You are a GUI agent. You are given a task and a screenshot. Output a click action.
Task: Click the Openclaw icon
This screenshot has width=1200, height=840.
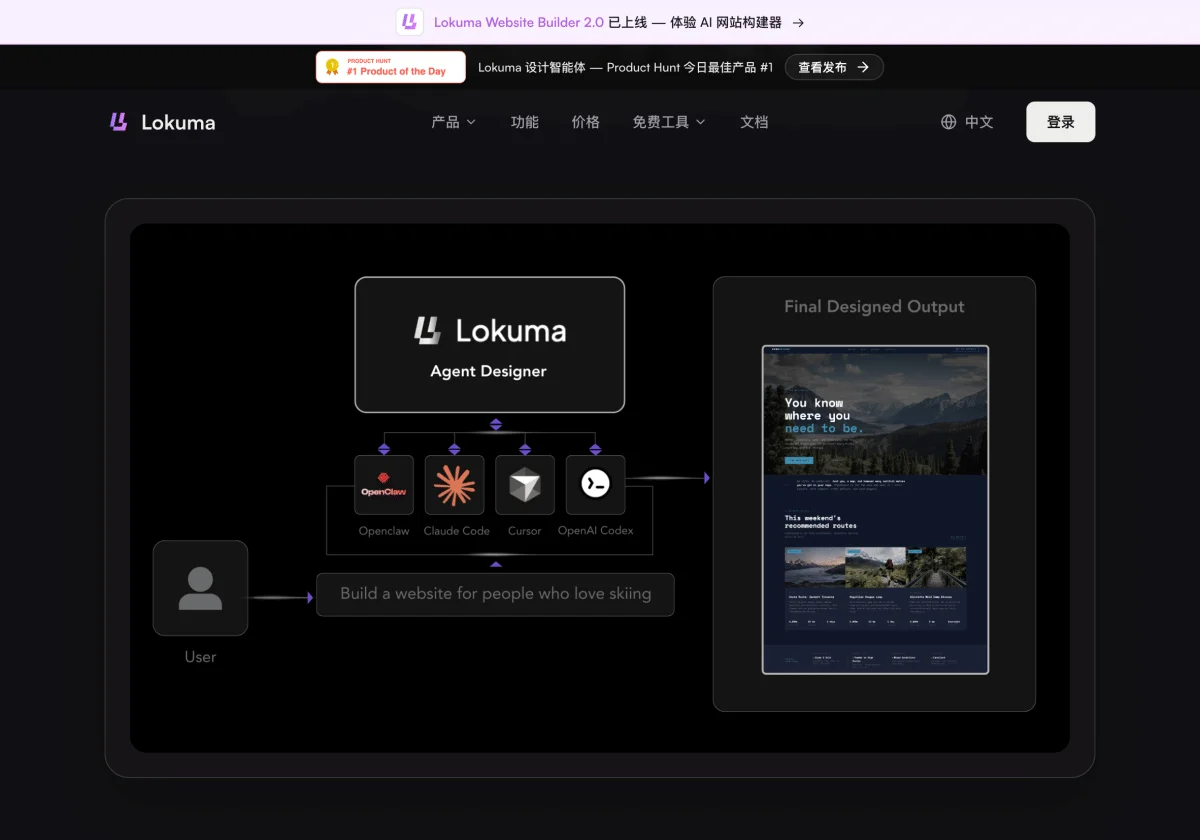[384, 485]
